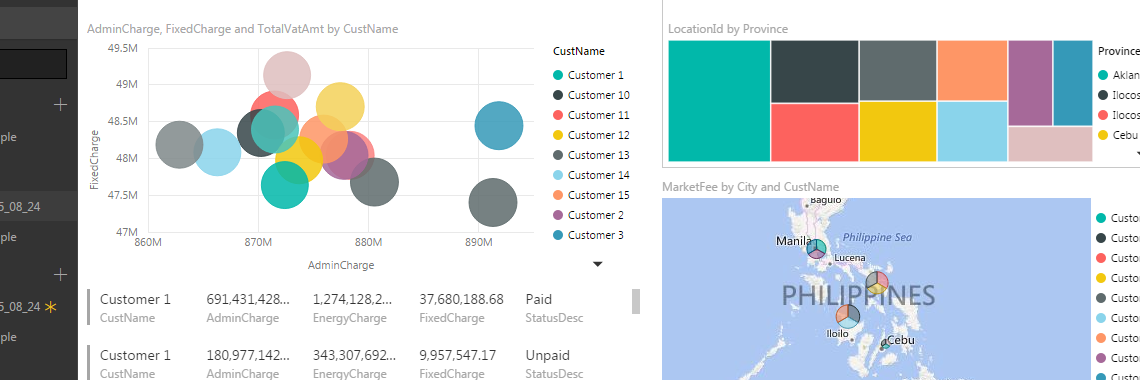Click the blue Customer 3 bubble
The width and height of the screenshot is (1140, 380).
point(499,126)
